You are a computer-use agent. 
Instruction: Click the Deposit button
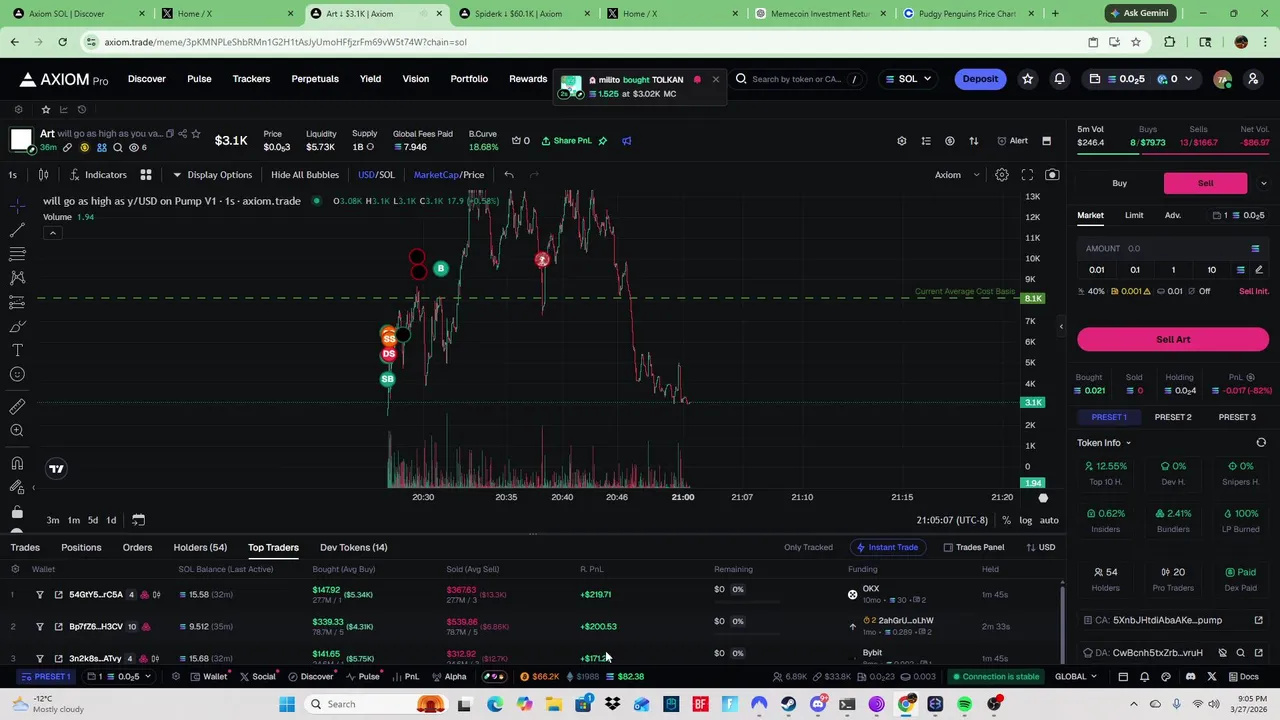pyautogui.click(x=980, y=79)
